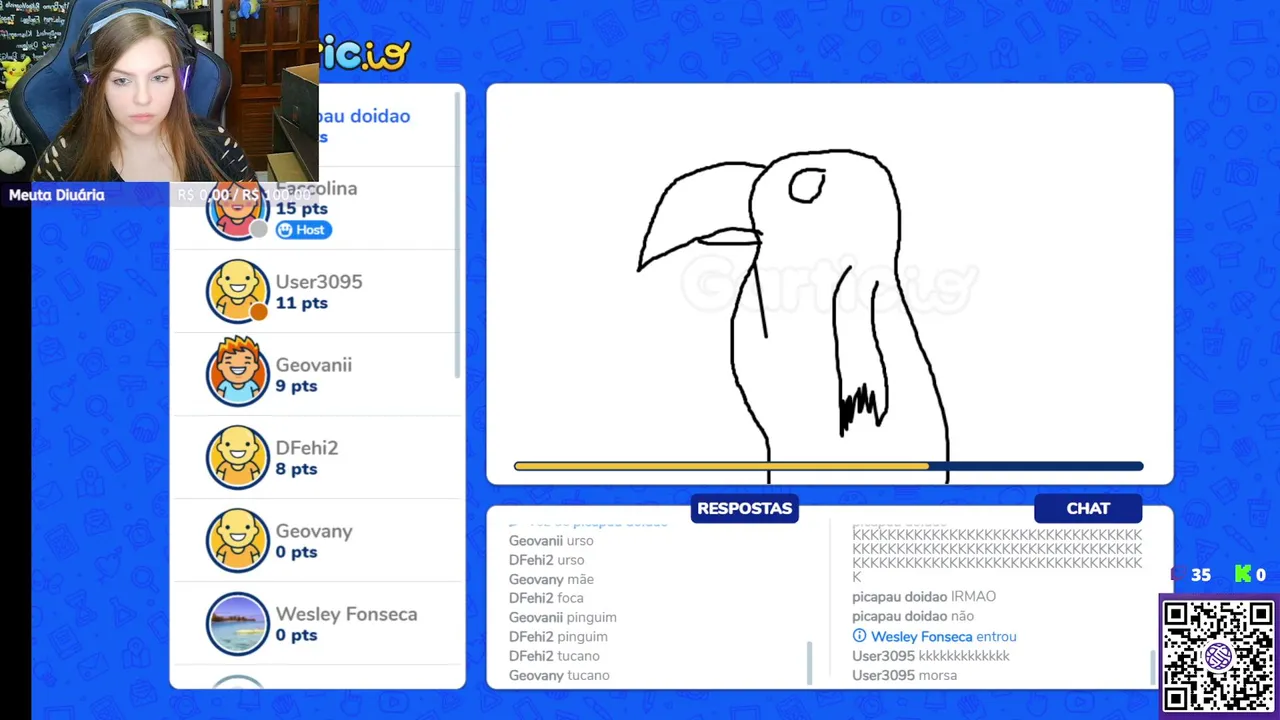Open the RESPOSTAS tab
The width and height of the screenshot is (1280, 720).
744,508
